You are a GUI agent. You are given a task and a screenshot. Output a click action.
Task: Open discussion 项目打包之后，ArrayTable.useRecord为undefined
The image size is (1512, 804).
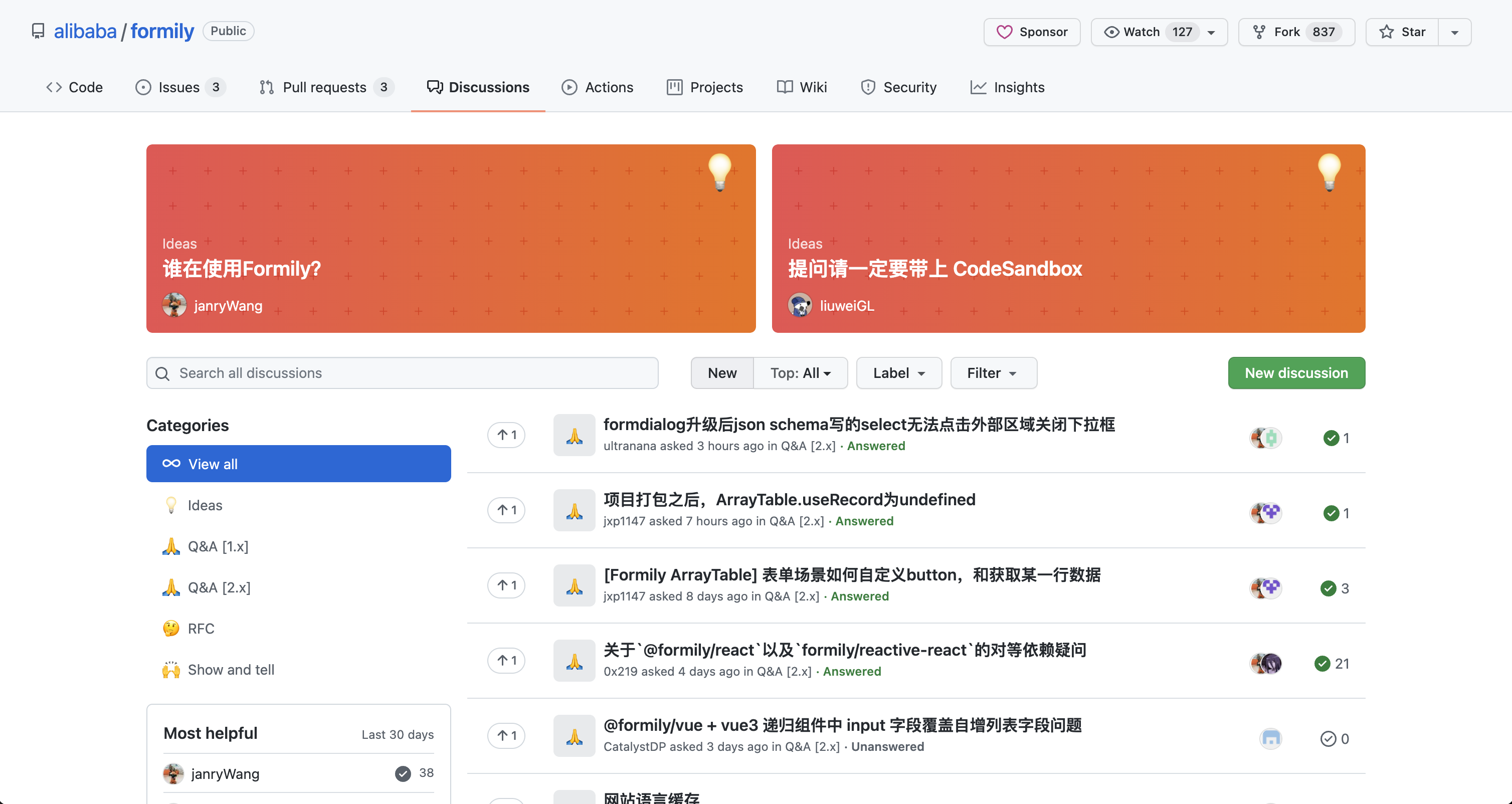coord(790,499)
